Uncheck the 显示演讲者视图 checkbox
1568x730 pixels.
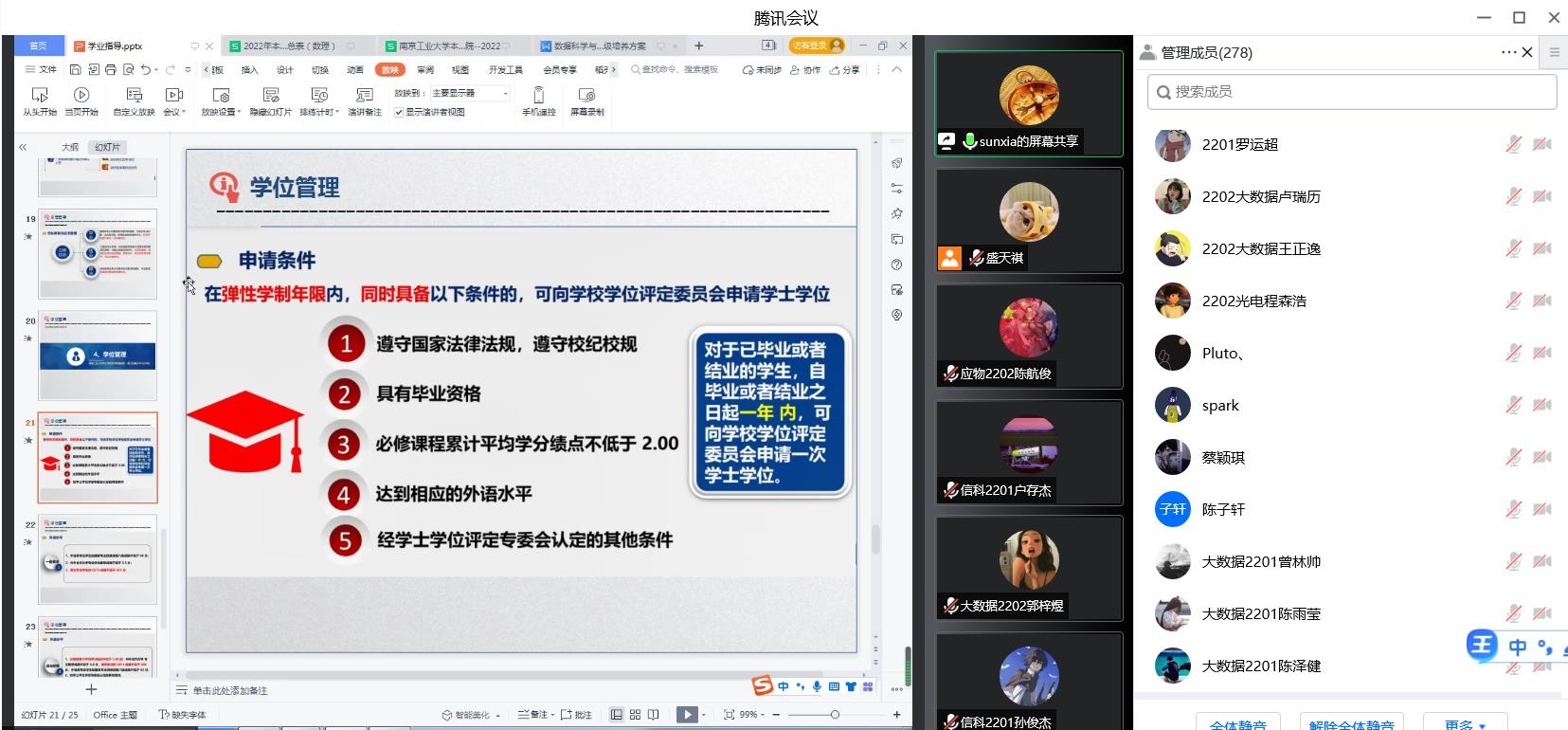click(x=399, y=112)
